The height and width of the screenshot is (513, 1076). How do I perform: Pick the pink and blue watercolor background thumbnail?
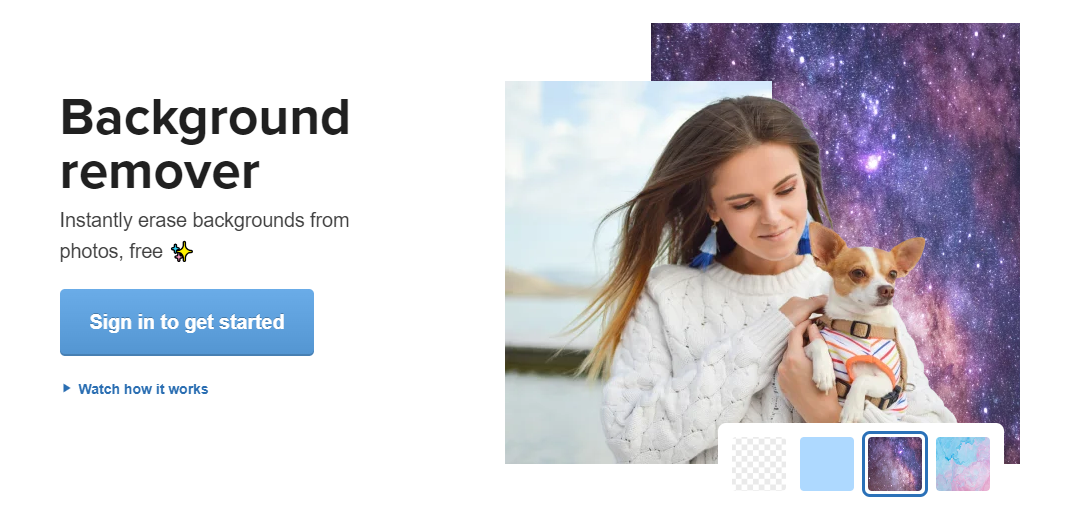click(963, 464)
